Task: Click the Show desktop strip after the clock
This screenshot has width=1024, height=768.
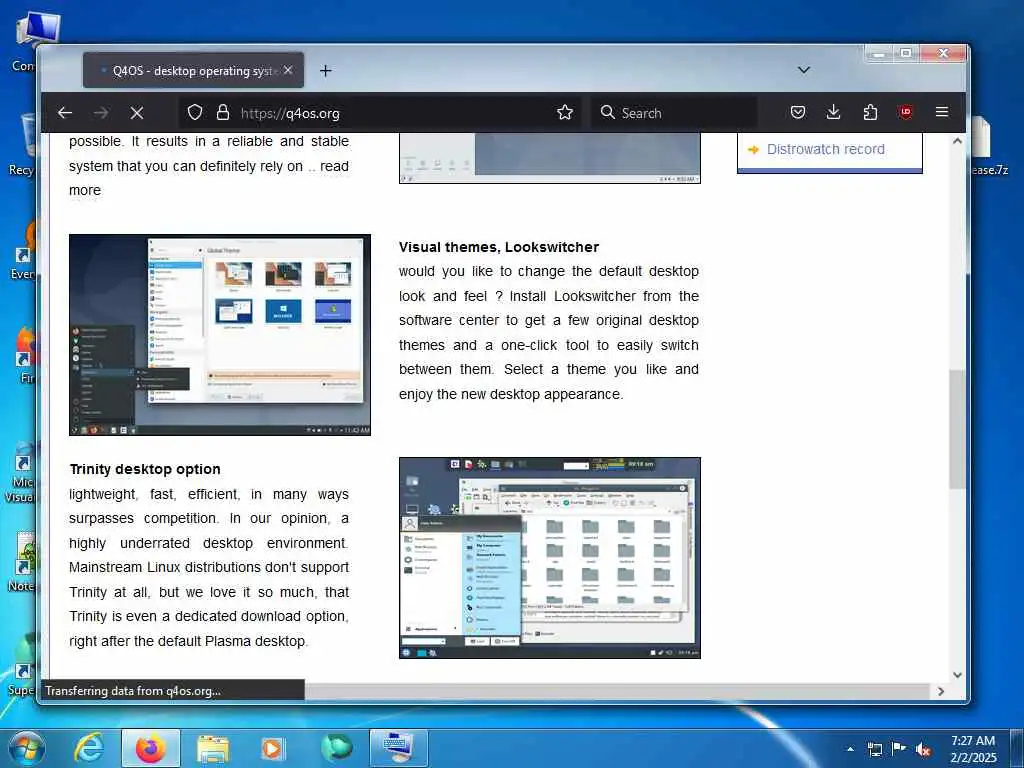Action: click(1016, 749)
